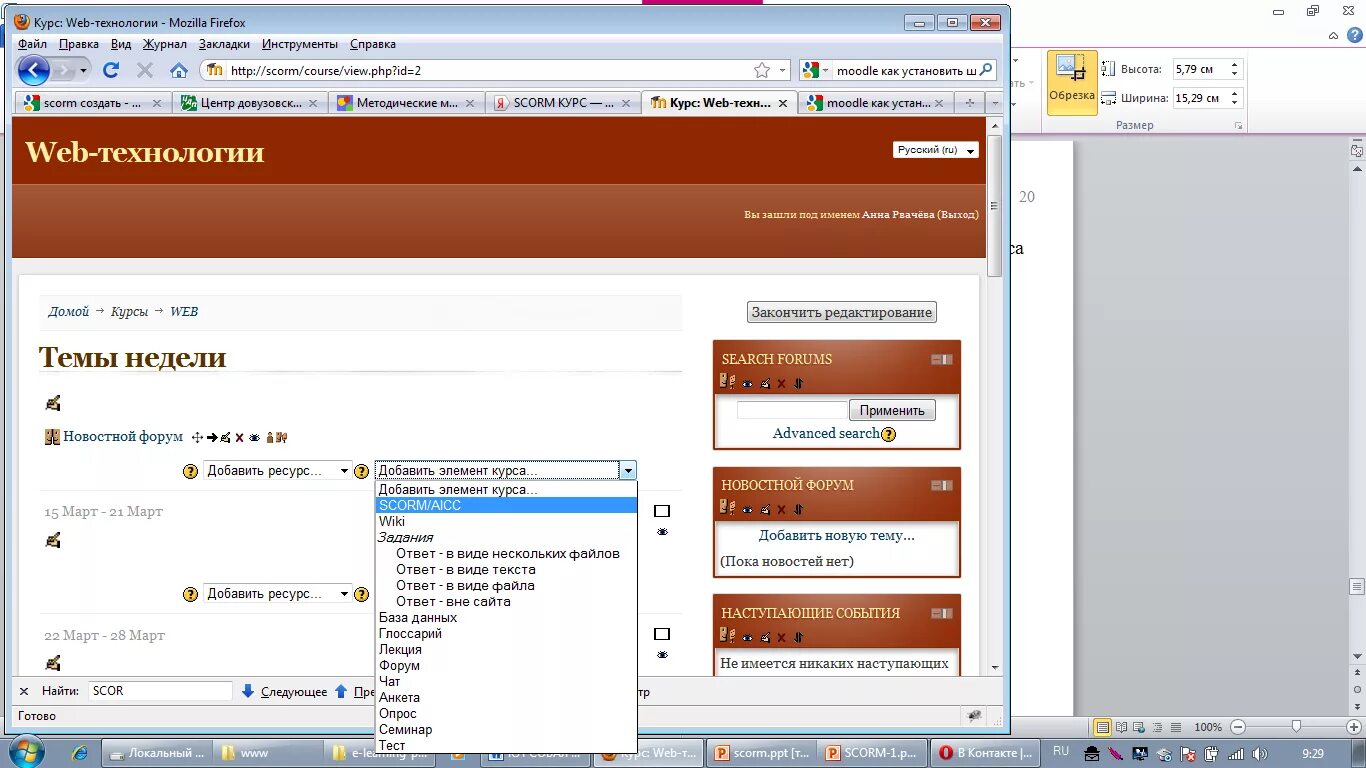Select the Обрезка crop tool in ribbon
Image resolution: width=1366 pixels, height=768 pixels.
point(1071,81)
